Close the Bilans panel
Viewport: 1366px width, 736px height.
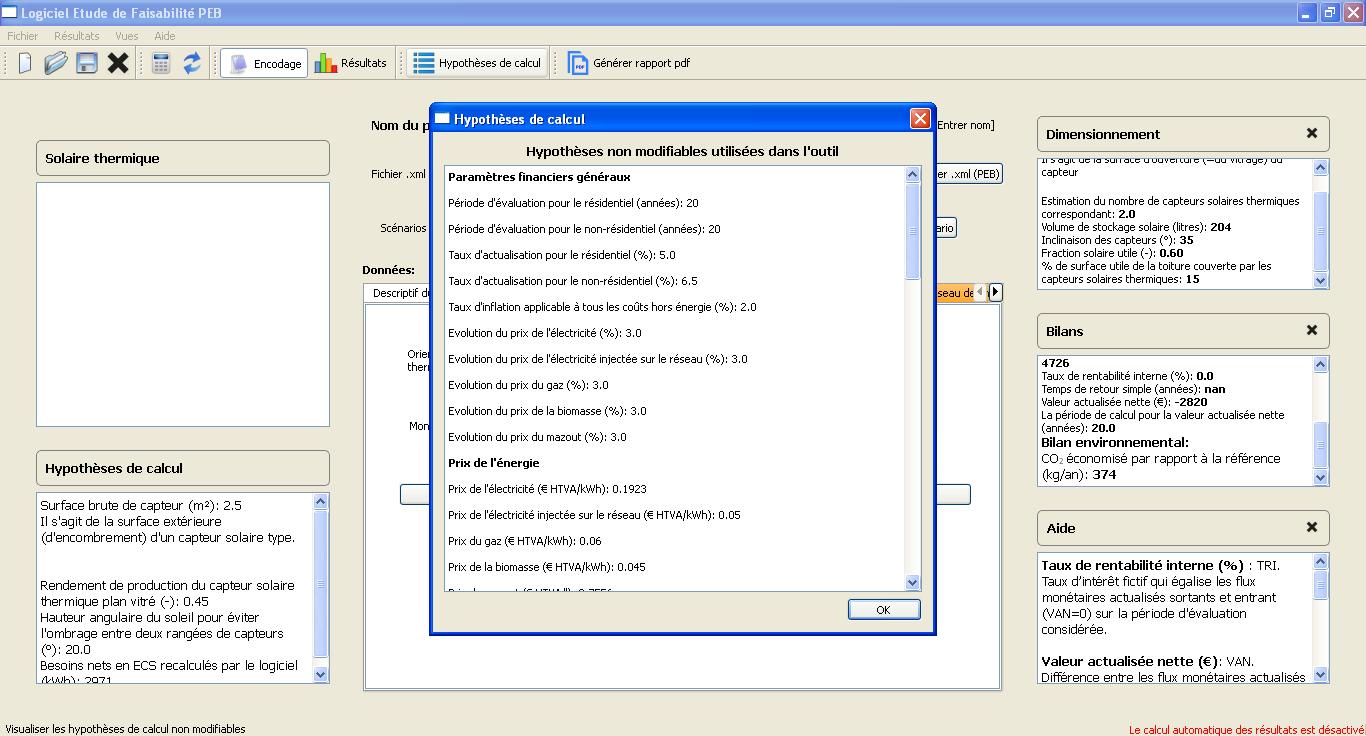pyautogui.click(x=1312, y=330)
